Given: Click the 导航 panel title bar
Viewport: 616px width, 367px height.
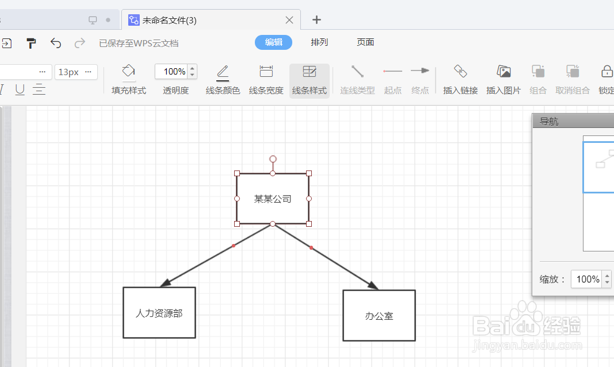Looking at the screenshot, I should point(573,121).
